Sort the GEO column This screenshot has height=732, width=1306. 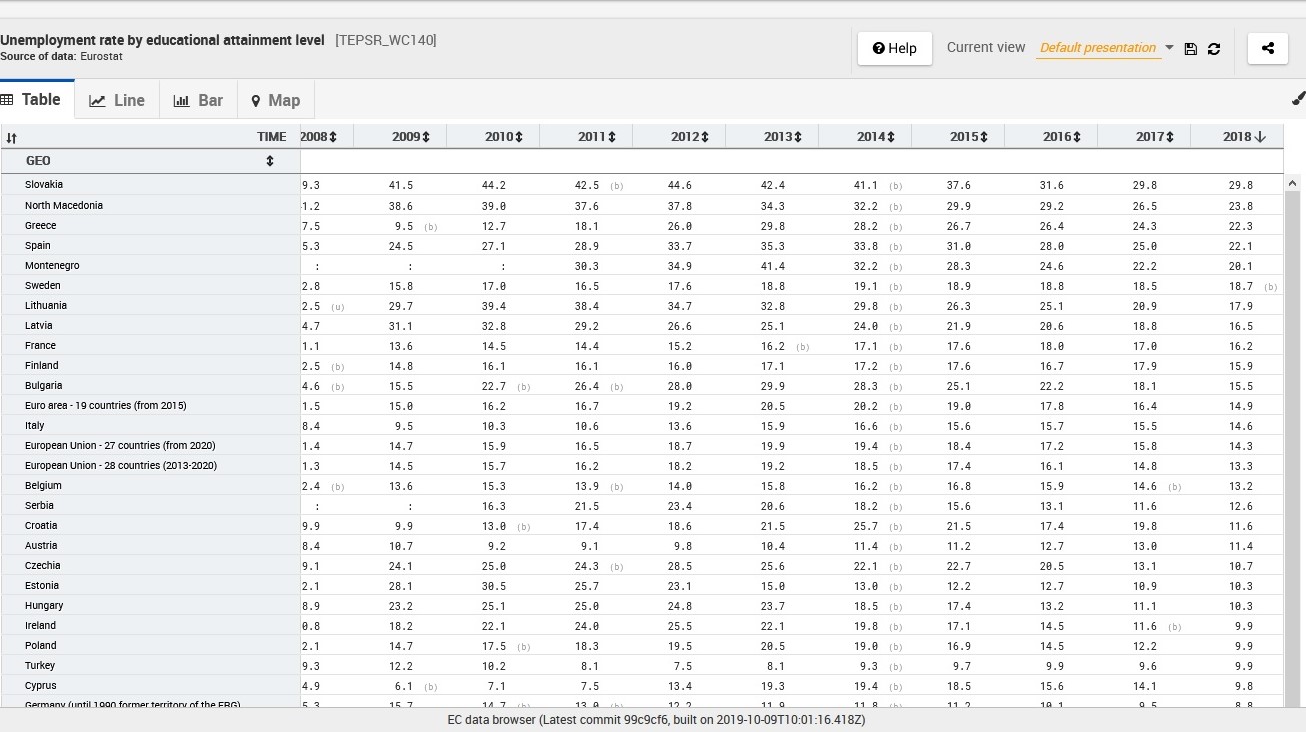(269, 161)
